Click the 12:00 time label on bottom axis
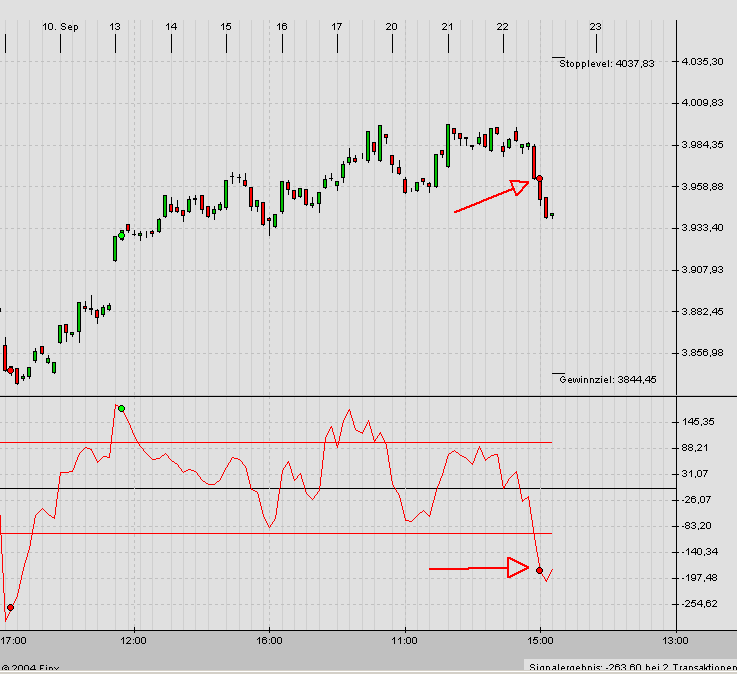Viewport: 737px width, 674px height. point(133,640)
